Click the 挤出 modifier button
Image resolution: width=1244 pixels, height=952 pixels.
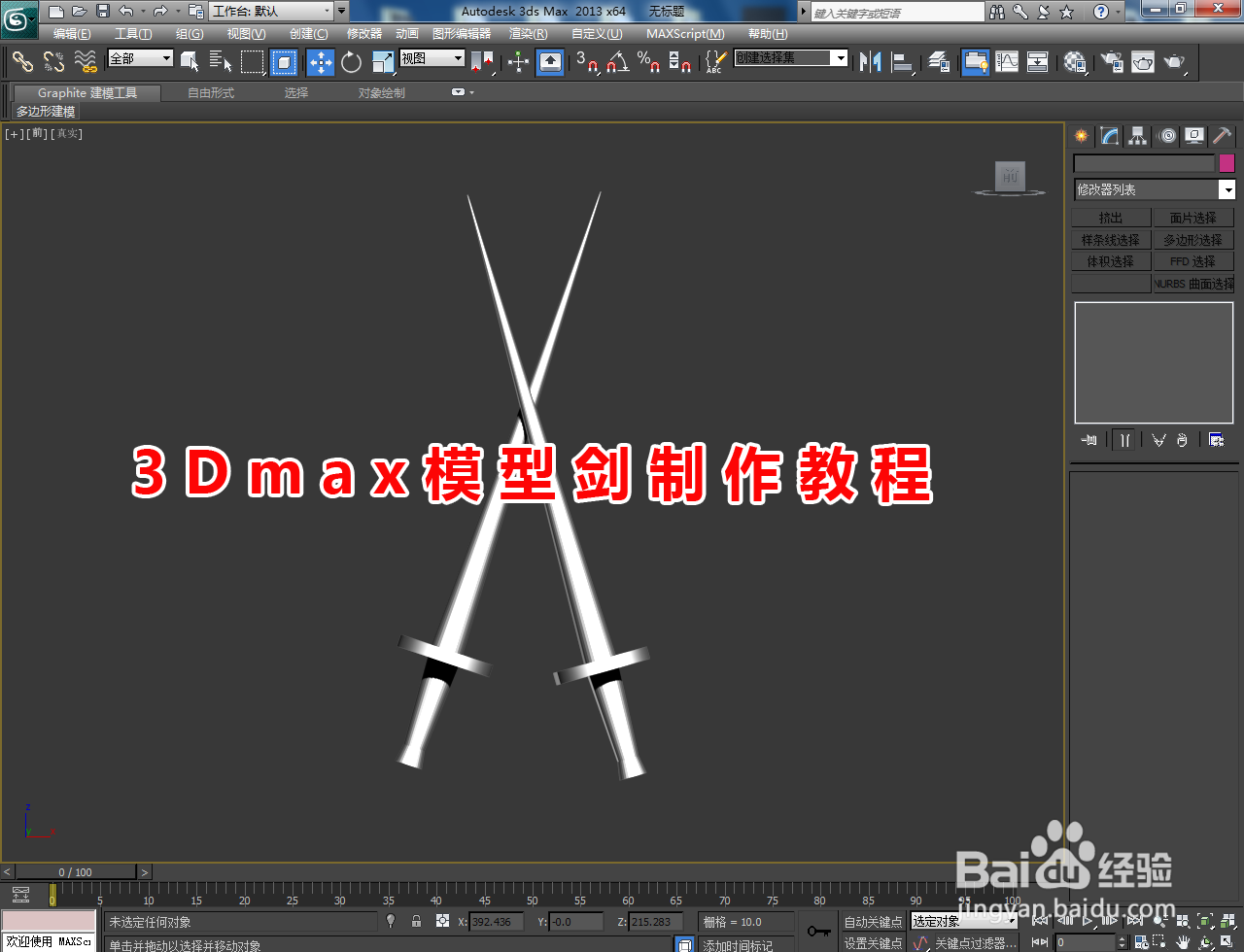click(x=1111, y=218)
